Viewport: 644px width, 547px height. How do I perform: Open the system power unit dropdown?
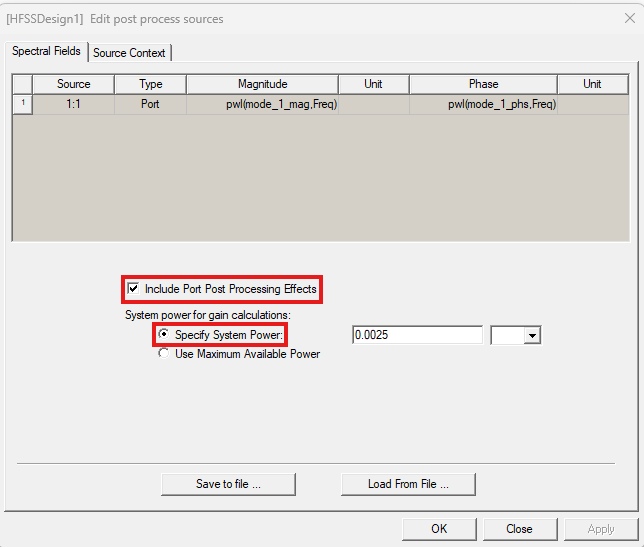click(x=531, y=336)
